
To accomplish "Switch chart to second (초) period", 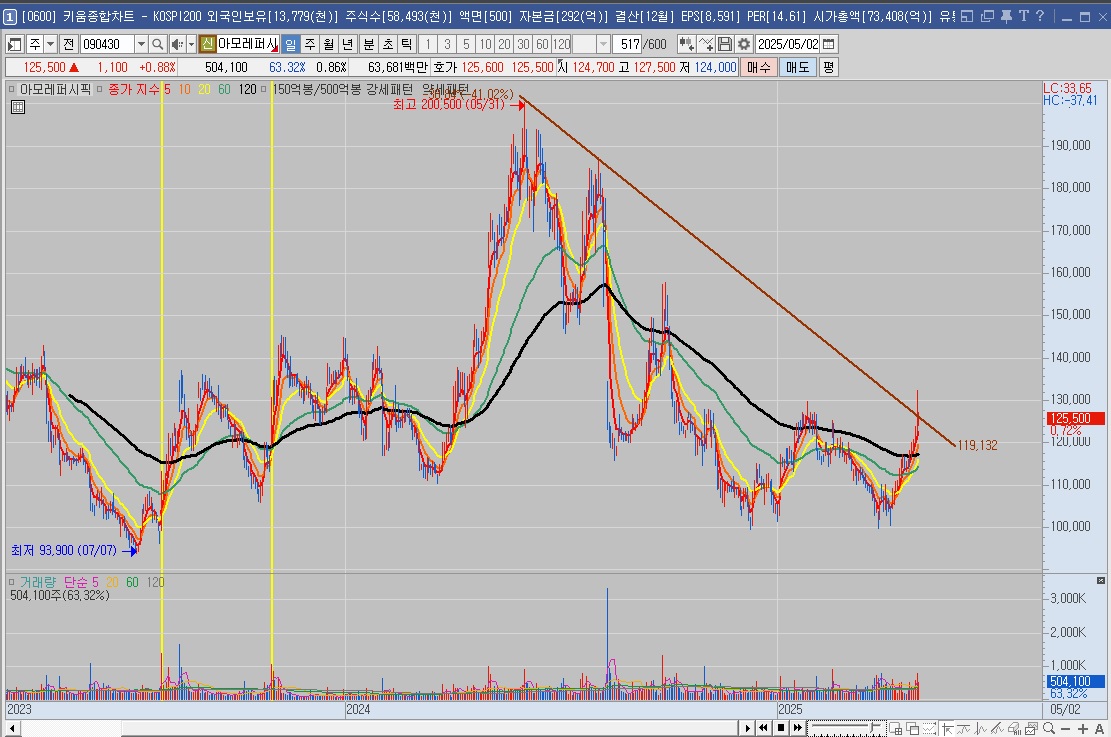I will (388, 44).
